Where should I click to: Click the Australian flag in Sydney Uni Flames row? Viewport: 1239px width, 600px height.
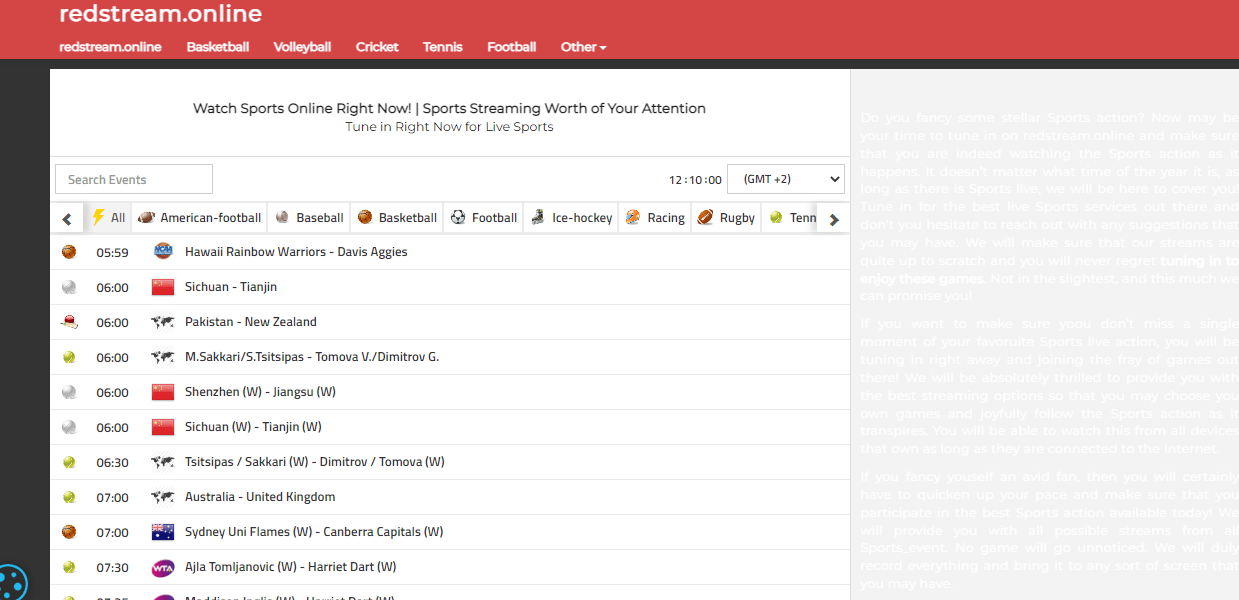[163, 532]
